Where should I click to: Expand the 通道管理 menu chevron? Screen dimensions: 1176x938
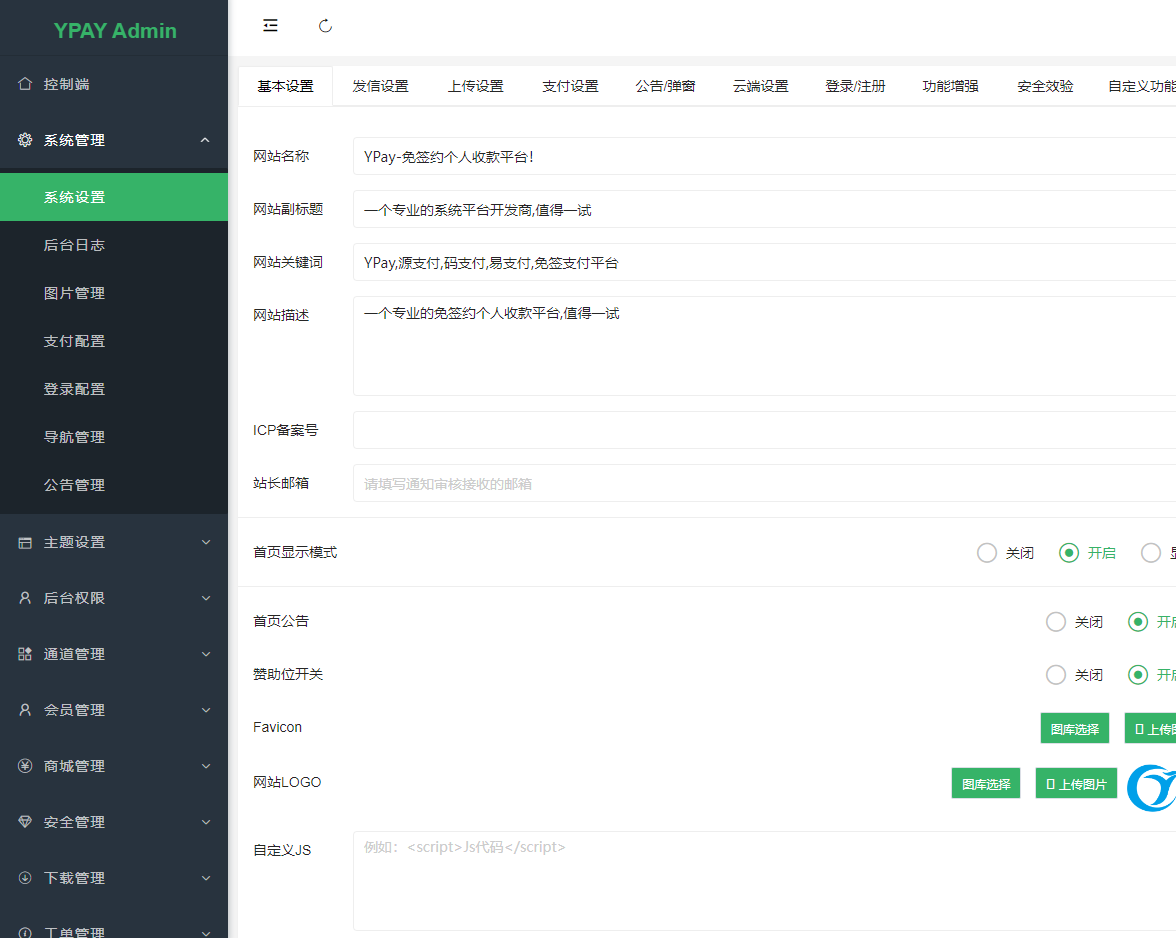206,654
